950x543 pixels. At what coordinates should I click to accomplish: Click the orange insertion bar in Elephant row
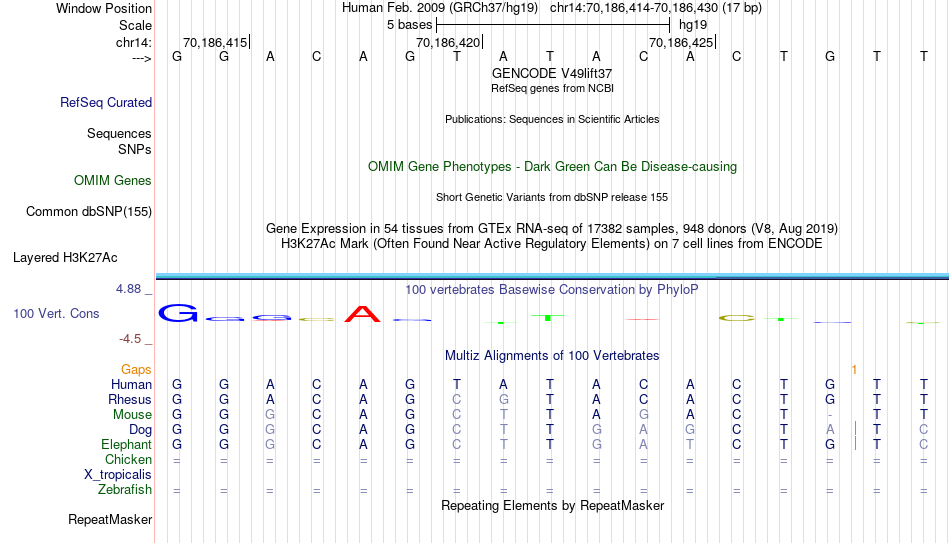[855, 444]
